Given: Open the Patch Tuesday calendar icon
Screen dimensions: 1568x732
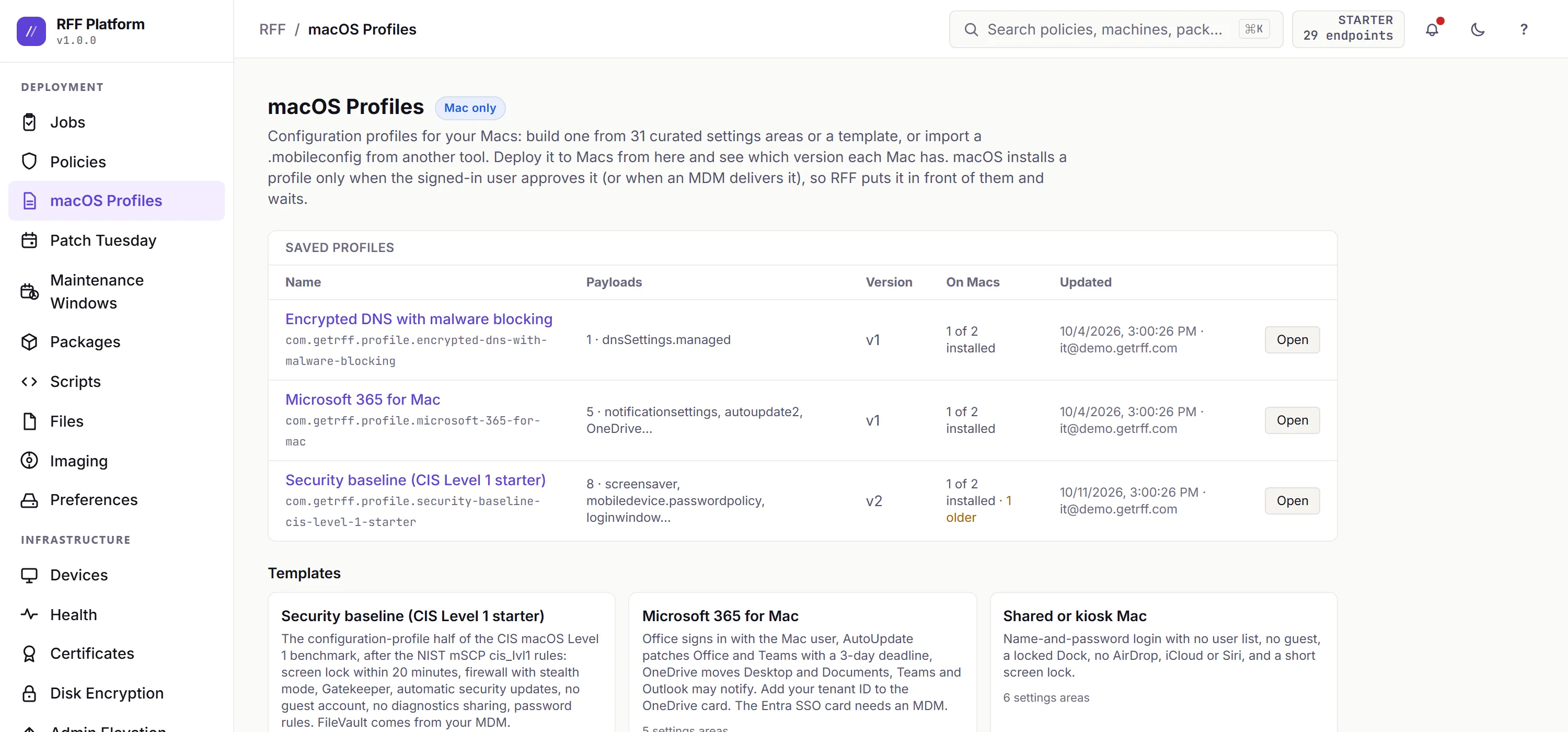Looking at the screenshot, I should [29, 241].
